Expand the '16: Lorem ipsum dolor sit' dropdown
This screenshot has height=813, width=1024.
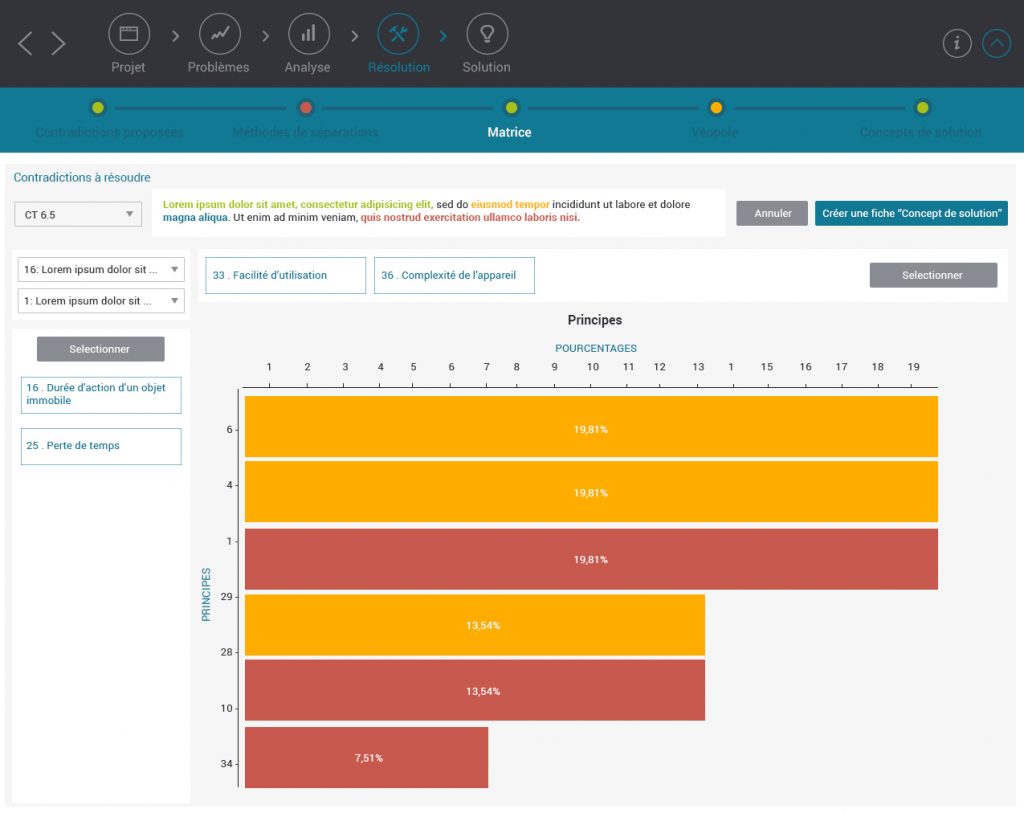pos(101,269)
